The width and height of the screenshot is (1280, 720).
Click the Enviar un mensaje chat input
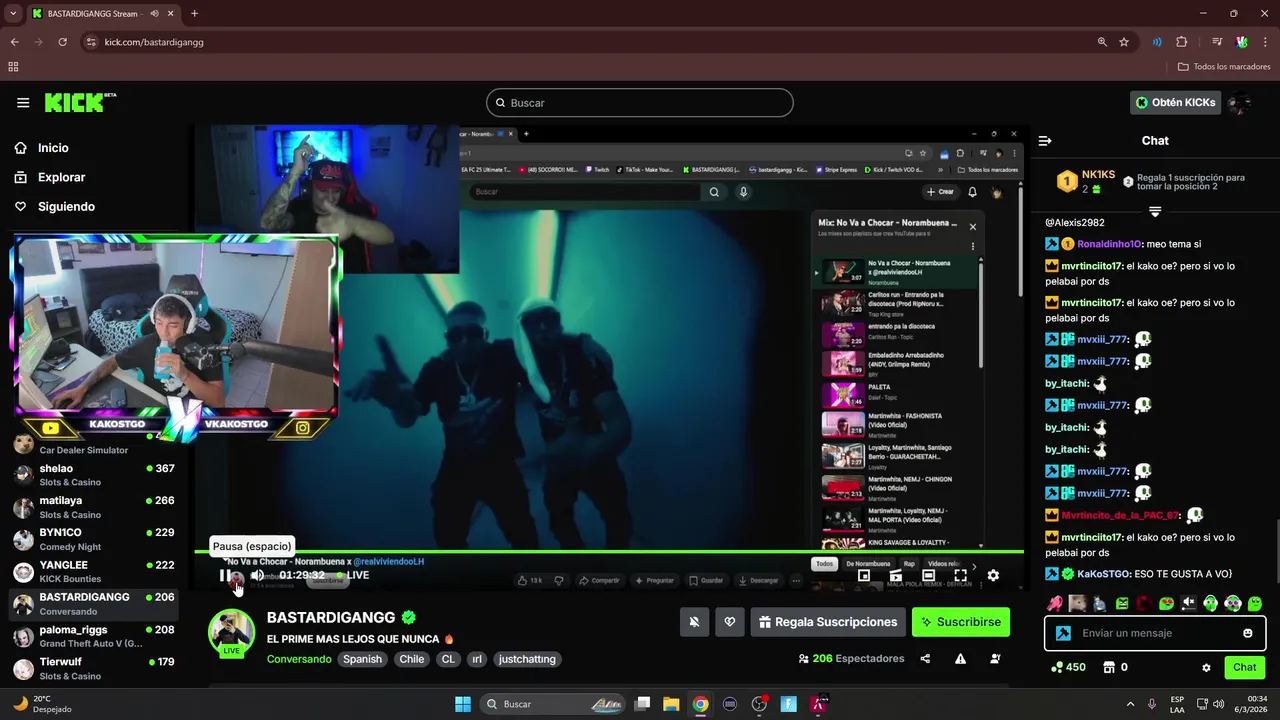(x=1155, y=633)
